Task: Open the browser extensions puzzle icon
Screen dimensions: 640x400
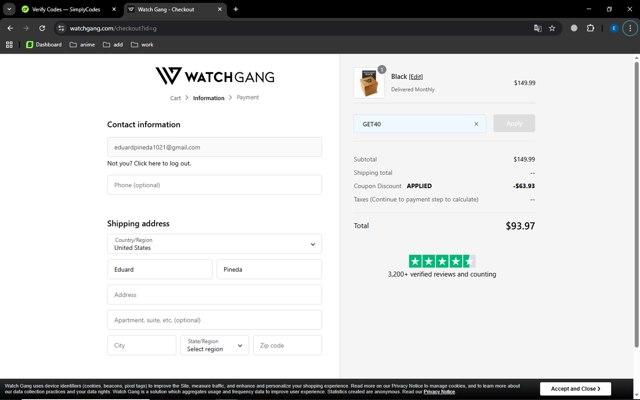Action: 590,28
